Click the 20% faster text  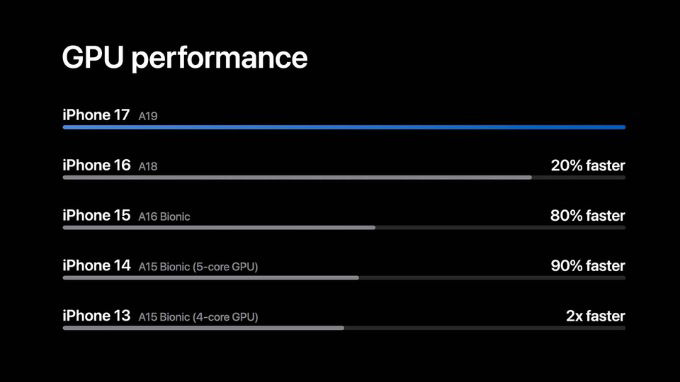tap(588, 166)
